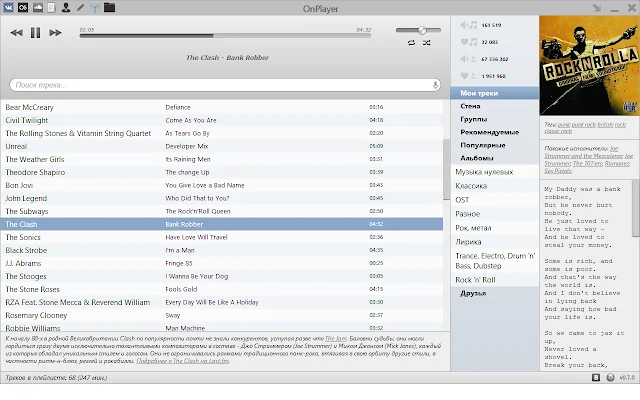Click the track list scrollbar thumb
This screenshot has width=640, height=400.
click(x=446, y=169)
